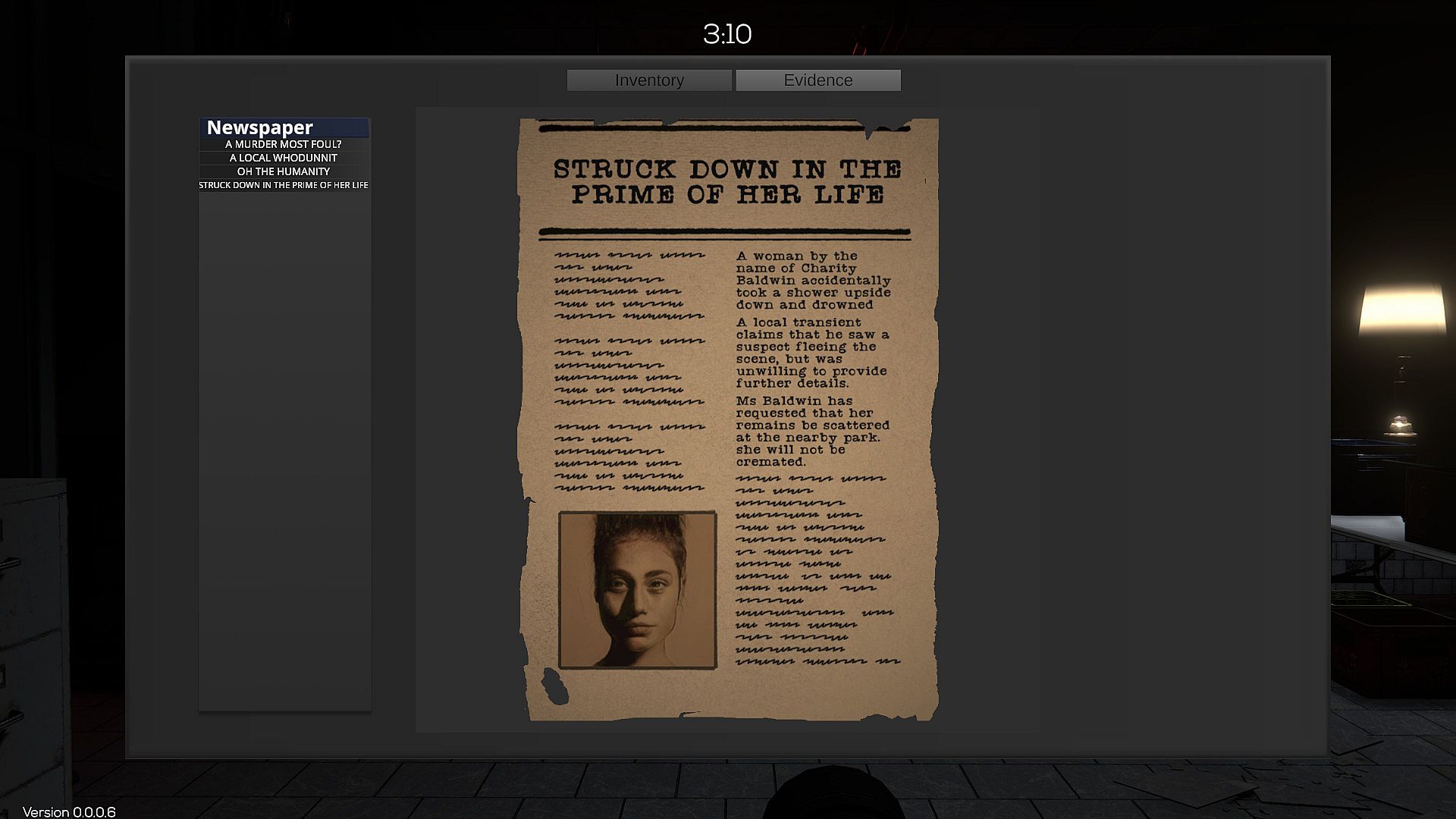Choose the OH THE HUMANITY entry
The height and width of the screenshot is (819, 1456).
click(283, 171)
